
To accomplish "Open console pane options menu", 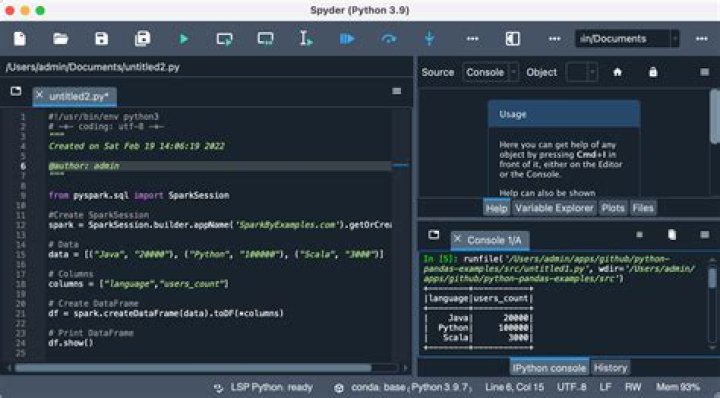I will coord(704,235).
